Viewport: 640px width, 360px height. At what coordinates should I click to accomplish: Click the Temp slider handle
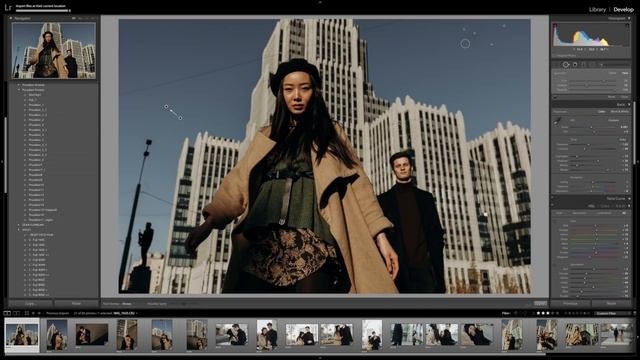tap(591, 127)
